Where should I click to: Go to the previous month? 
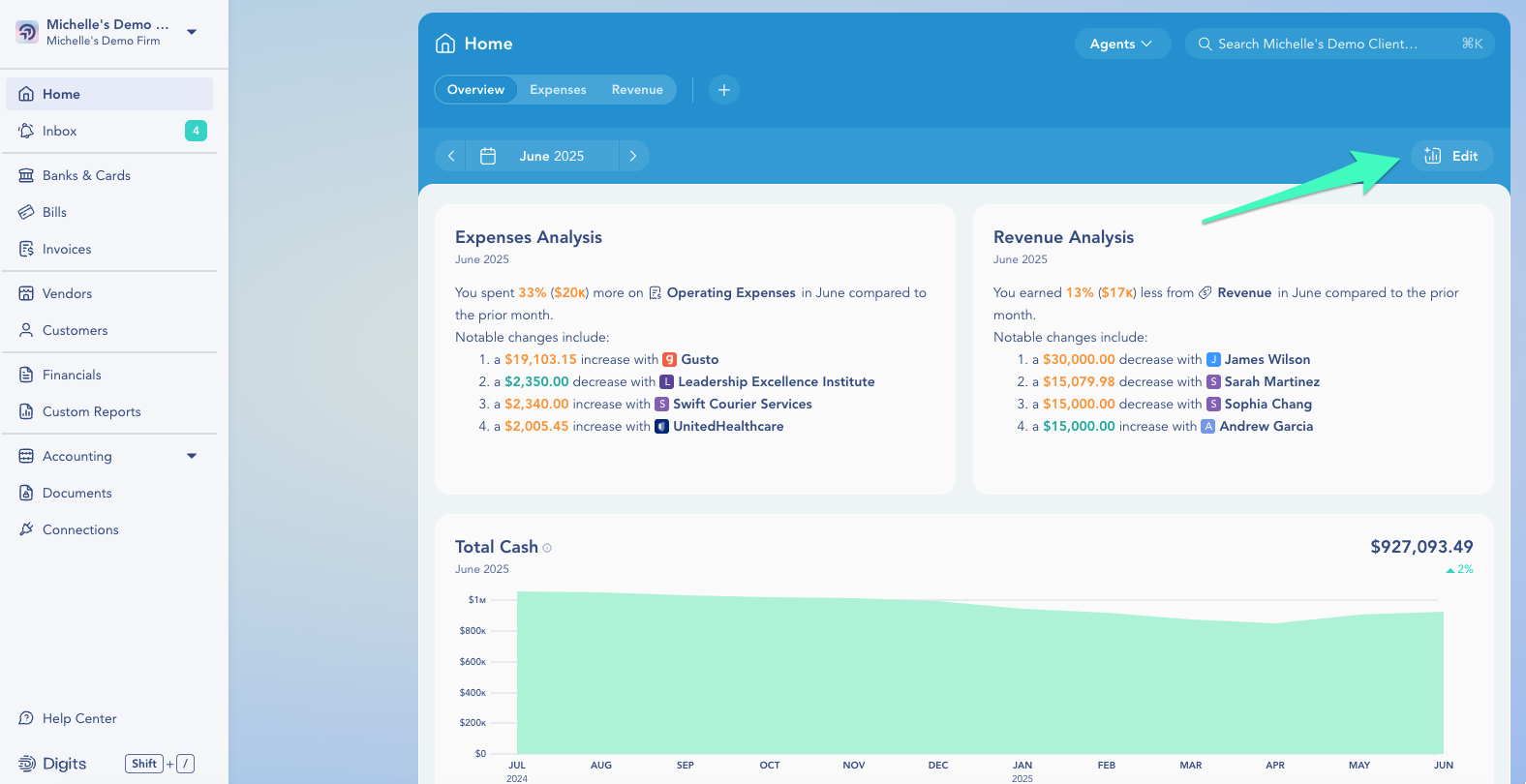click(451, 156)
